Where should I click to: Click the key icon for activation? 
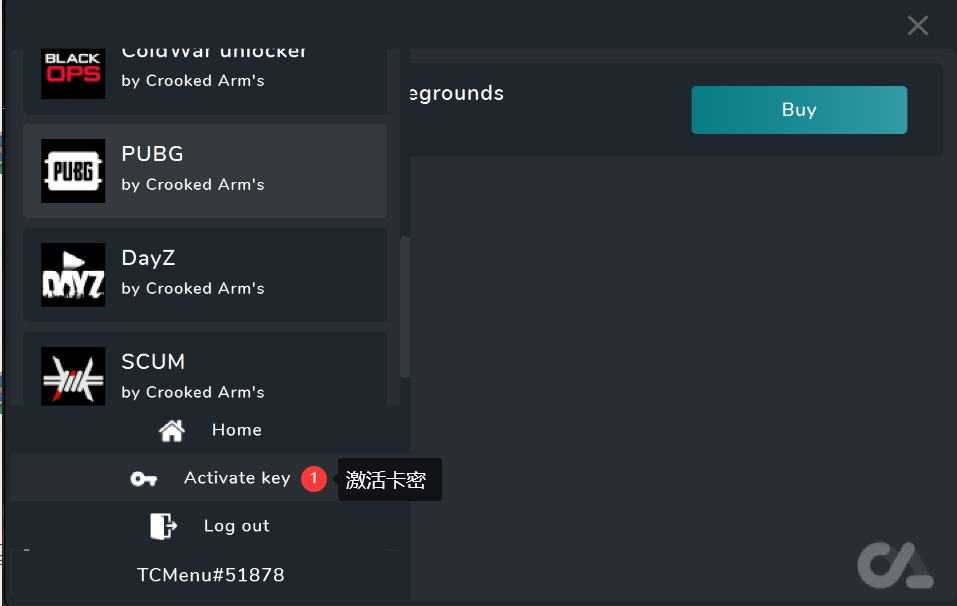[144, 479]
